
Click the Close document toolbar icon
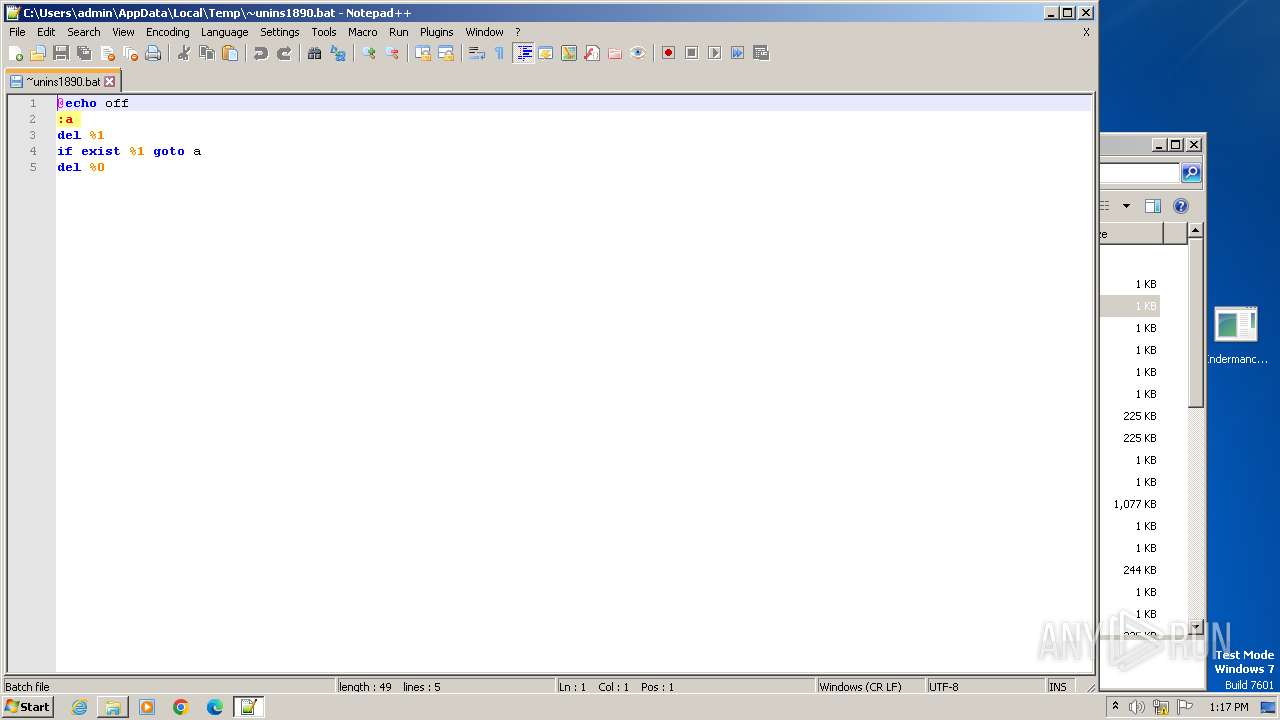pos(107,53)
